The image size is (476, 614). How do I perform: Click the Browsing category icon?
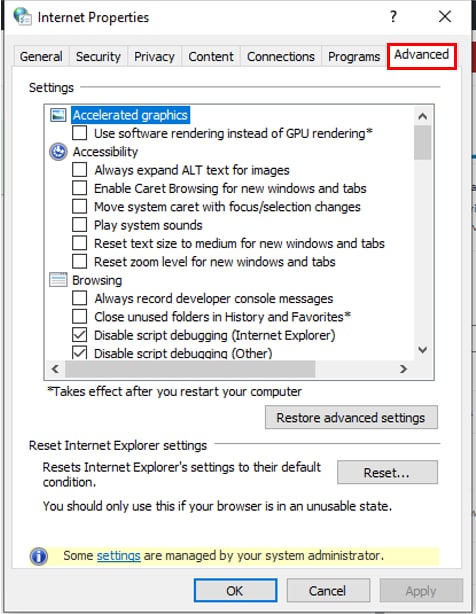point(58,280)
